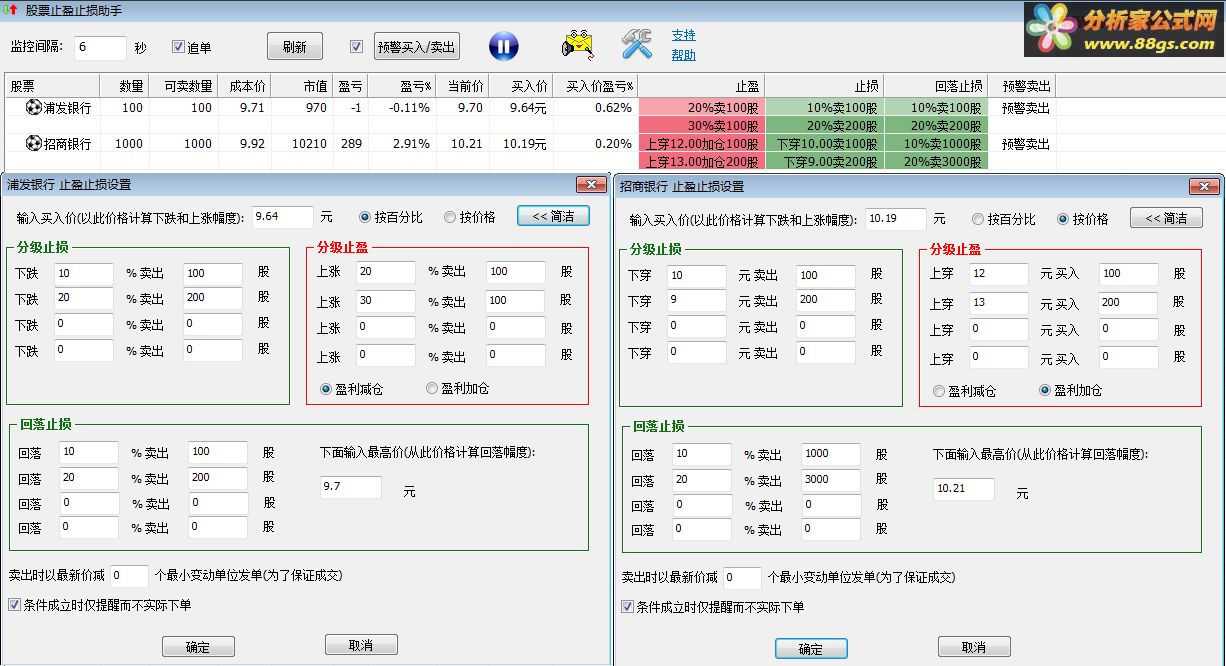1226x666 pixels.
Task: Toggle the 追单 checkbox
Action: 179,47
